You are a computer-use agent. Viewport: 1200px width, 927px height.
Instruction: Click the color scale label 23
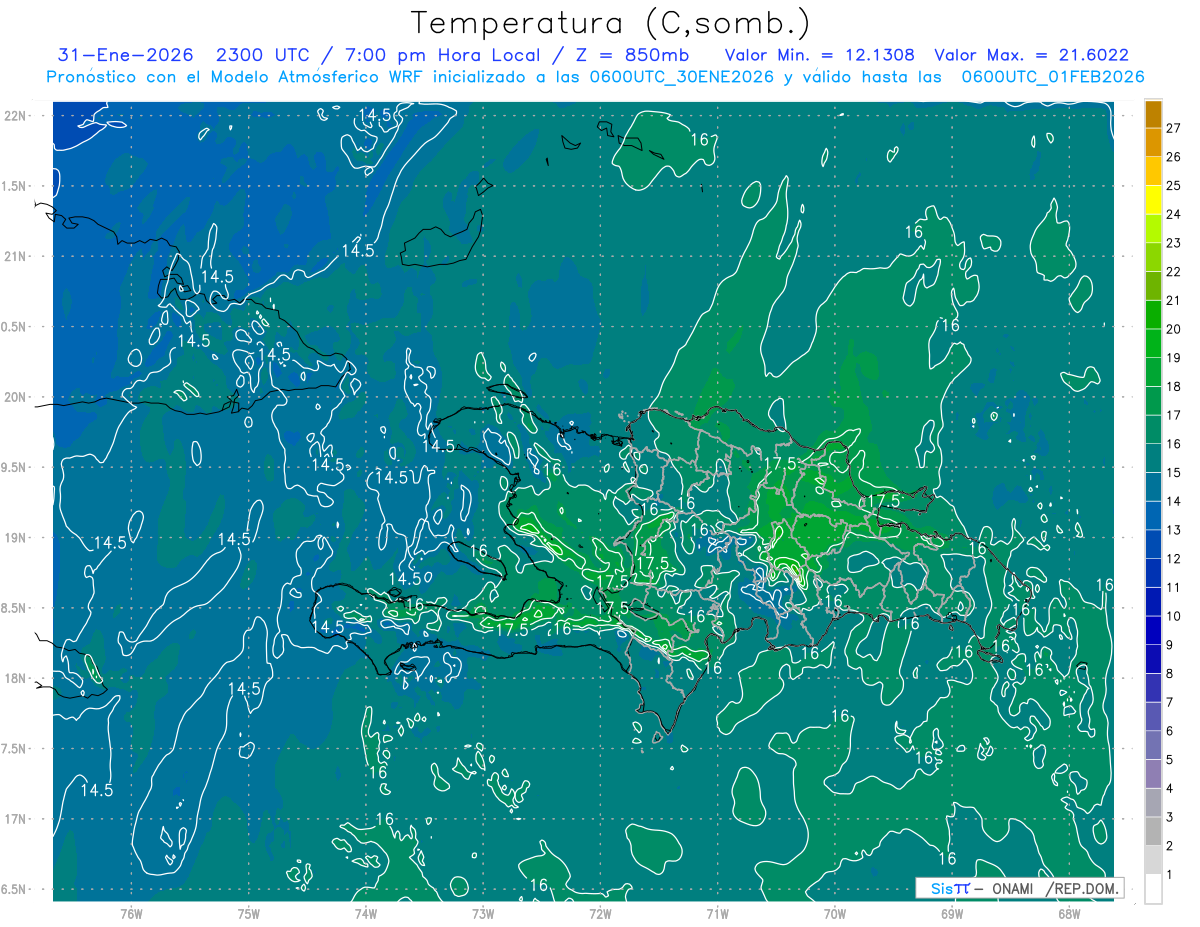click(1174, 243)
